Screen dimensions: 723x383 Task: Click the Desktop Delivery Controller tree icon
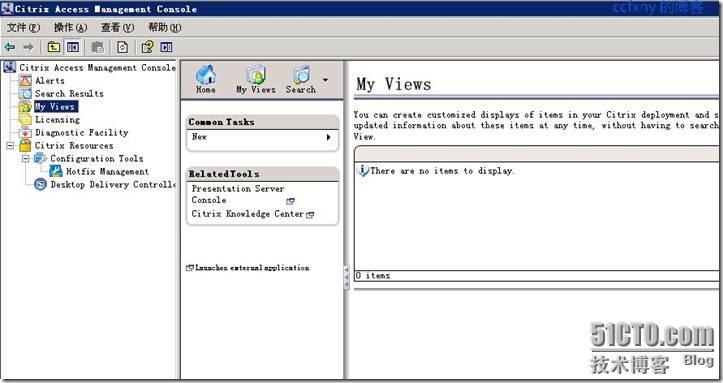point(41,184)
